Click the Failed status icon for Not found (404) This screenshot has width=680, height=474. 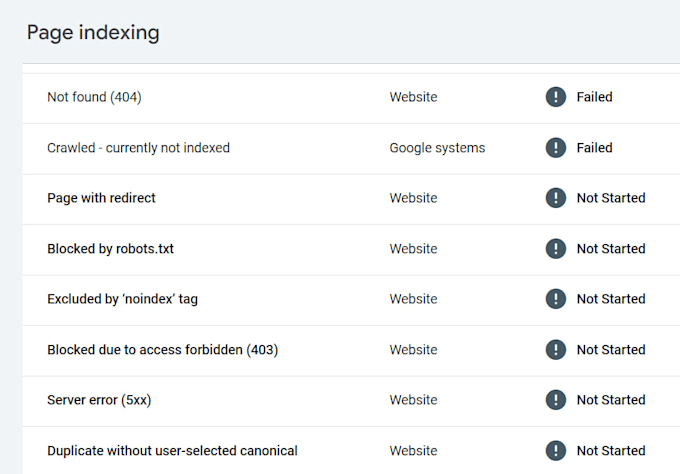(x=556, y=97)
